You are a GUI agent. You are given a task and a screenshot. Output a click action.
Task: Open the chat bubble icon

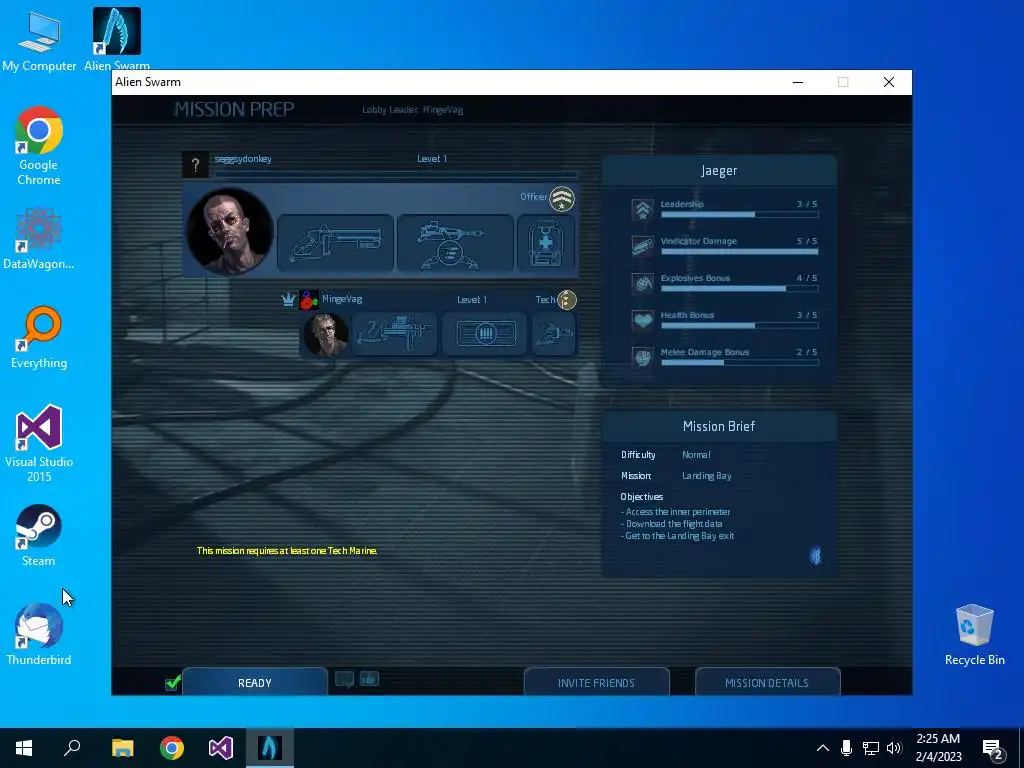pos(344,680)
